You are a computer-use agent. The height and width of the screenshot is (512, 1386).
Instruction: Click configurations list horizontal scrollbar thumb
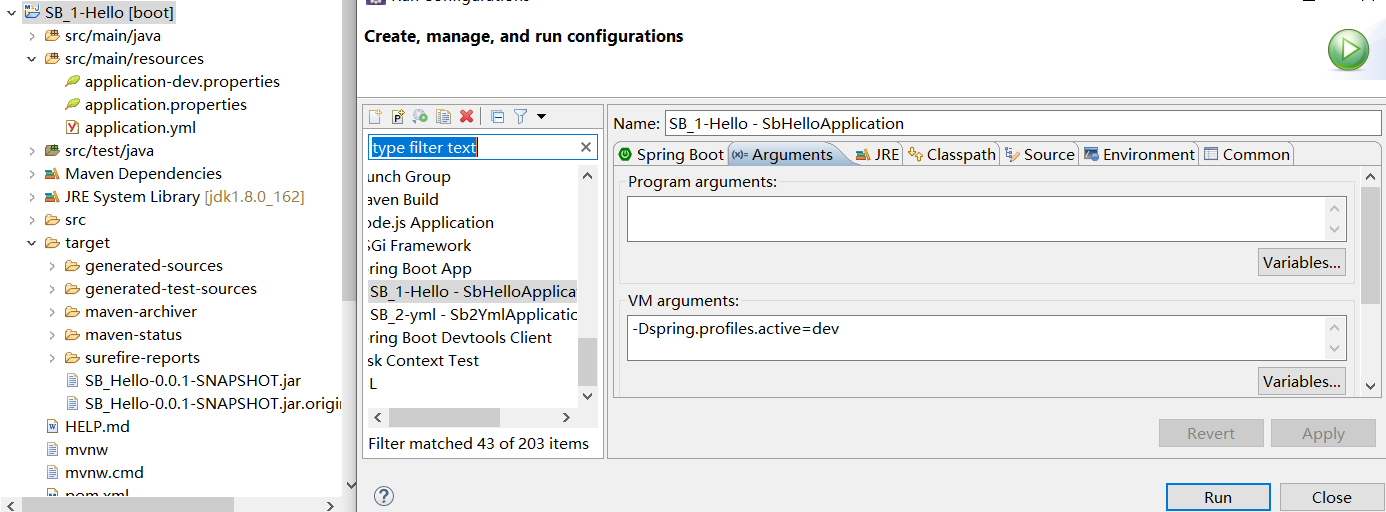click(443, 418)
